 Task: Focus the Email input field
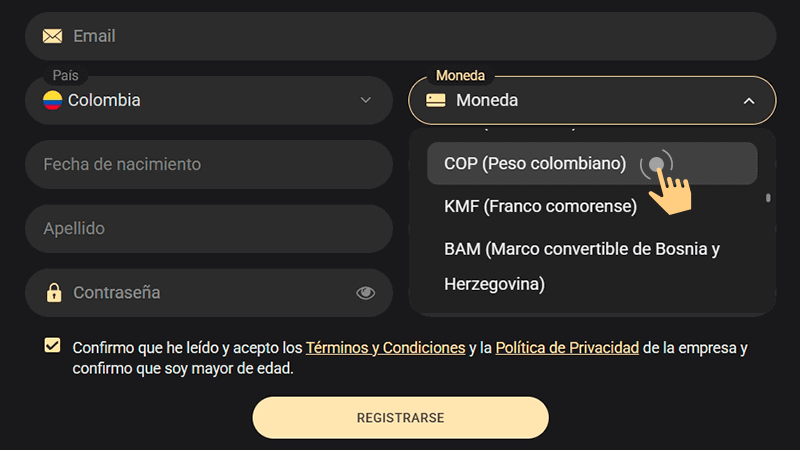[400, 36]
